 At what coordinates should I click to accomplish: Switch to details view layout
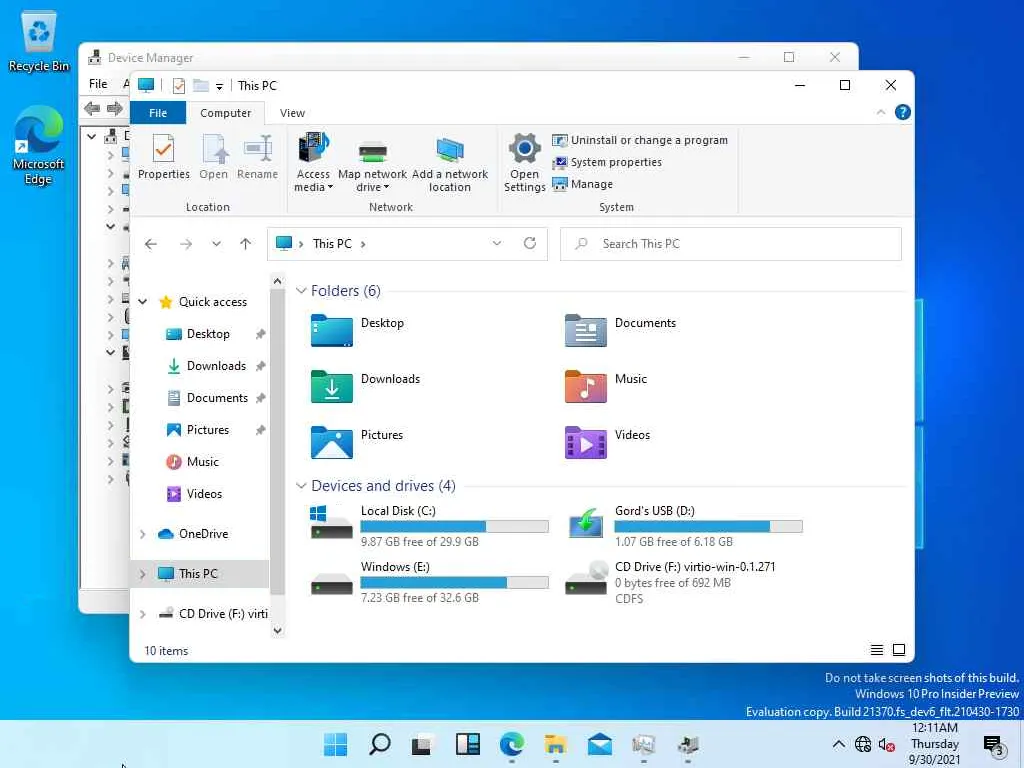coord(876,650)
